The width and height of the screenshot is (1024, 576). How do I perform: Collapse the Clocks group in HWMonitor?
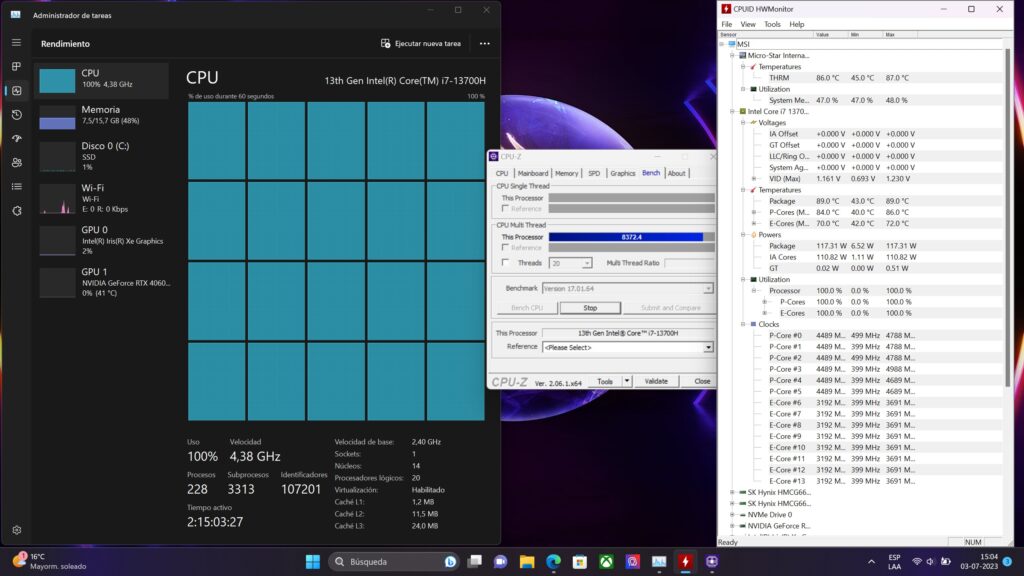point(743,324)
